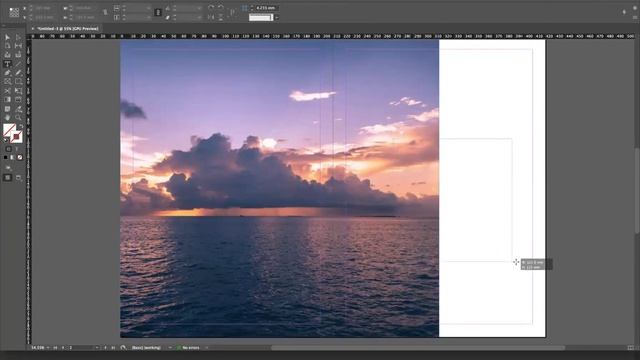Click the Width field

point(84,8)
